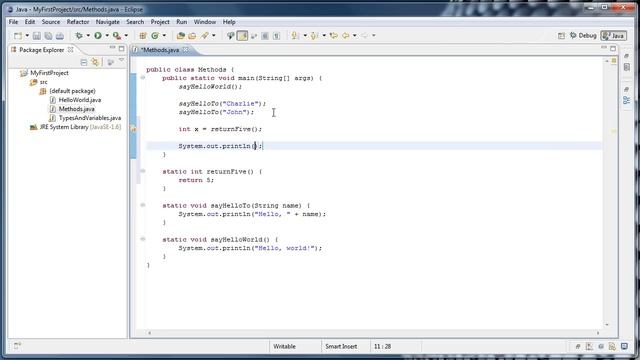Close the Package Explorer view tab
Image resolution: width=640 pixels, height=360 pixels.
(x=71, y=50)
